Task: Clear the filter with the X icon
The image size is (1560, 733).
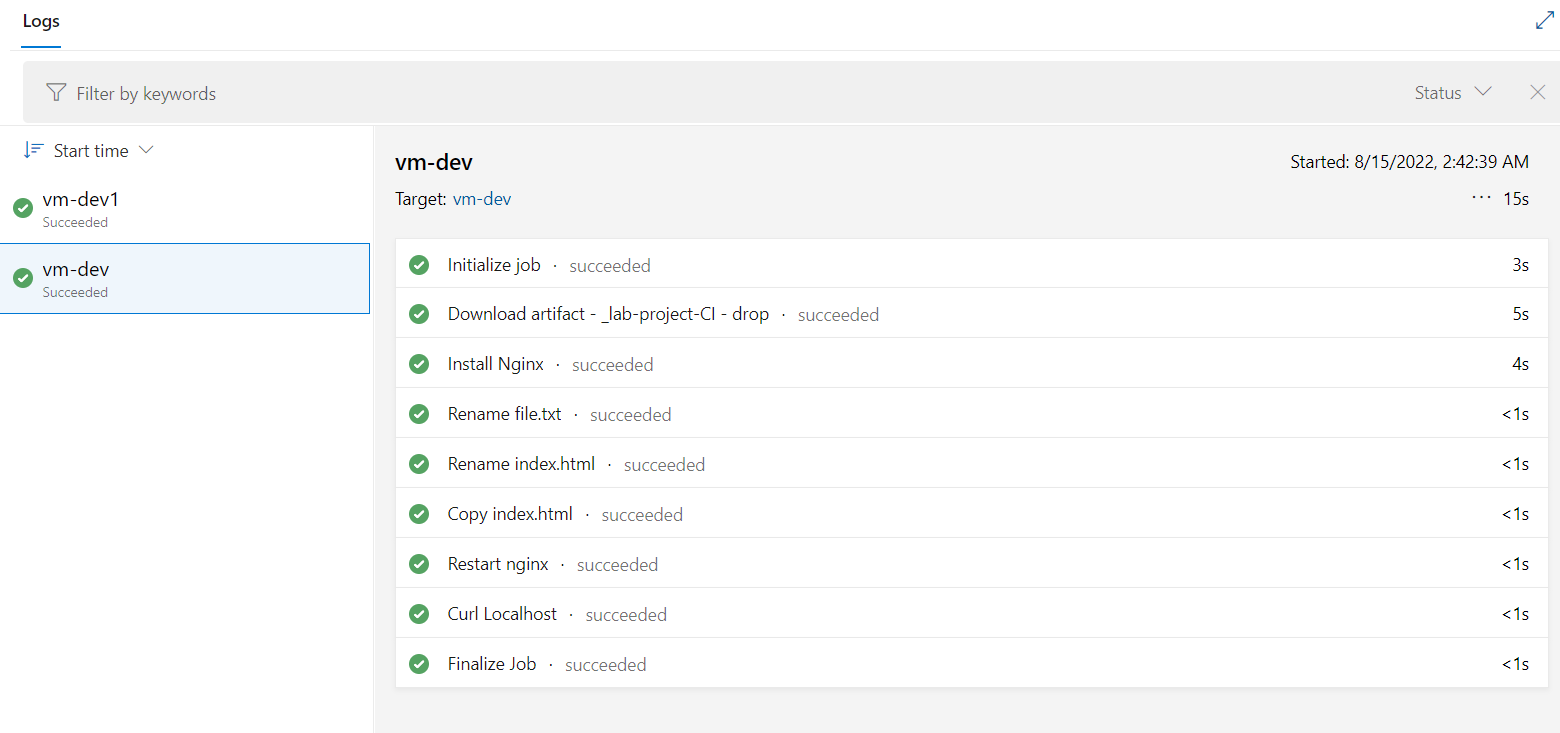Action: point(1538,92)
